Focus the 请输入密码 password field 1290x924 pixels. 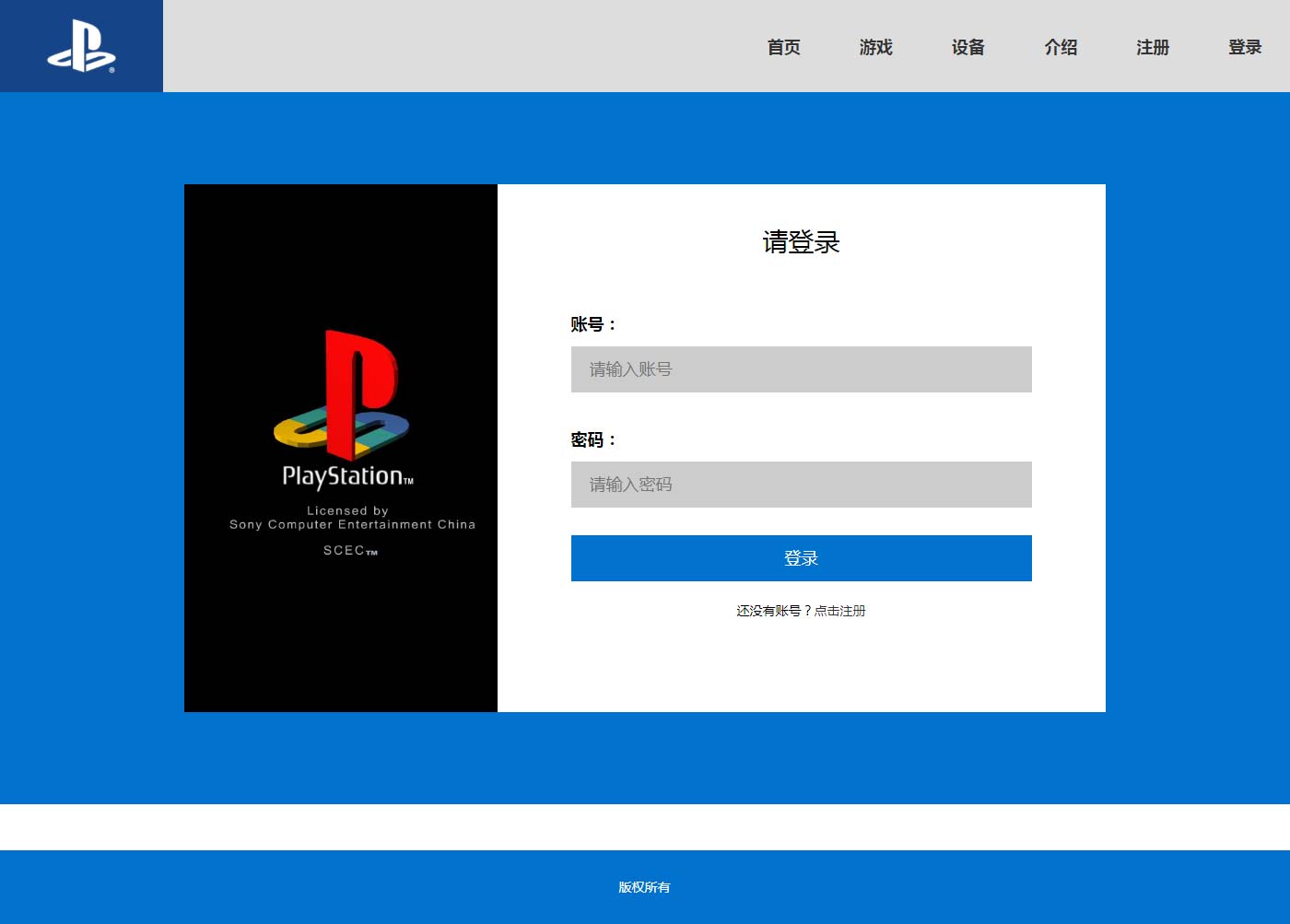pyautogui.click(x=802, y=485)
